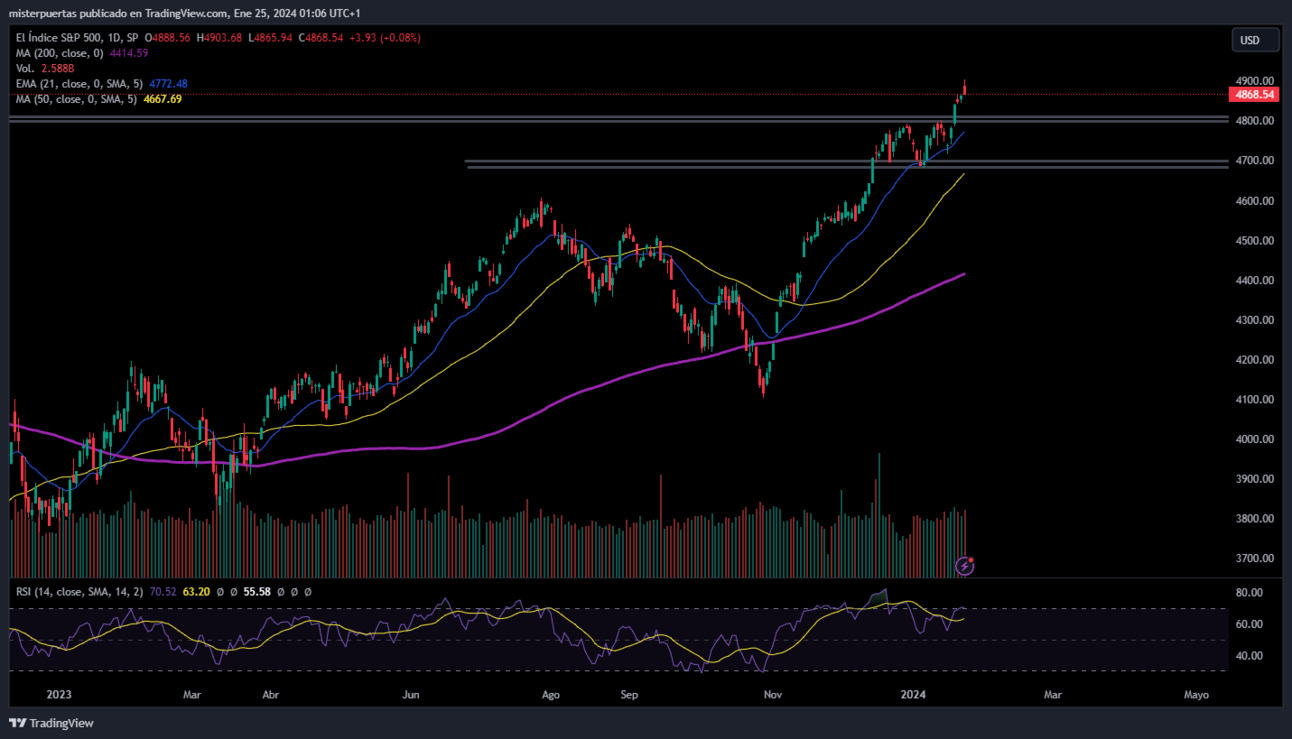This screenshot has height=739, width=1292.
Task: Click the 4300.00 price axis label
Action: [x=1255, y=320]
